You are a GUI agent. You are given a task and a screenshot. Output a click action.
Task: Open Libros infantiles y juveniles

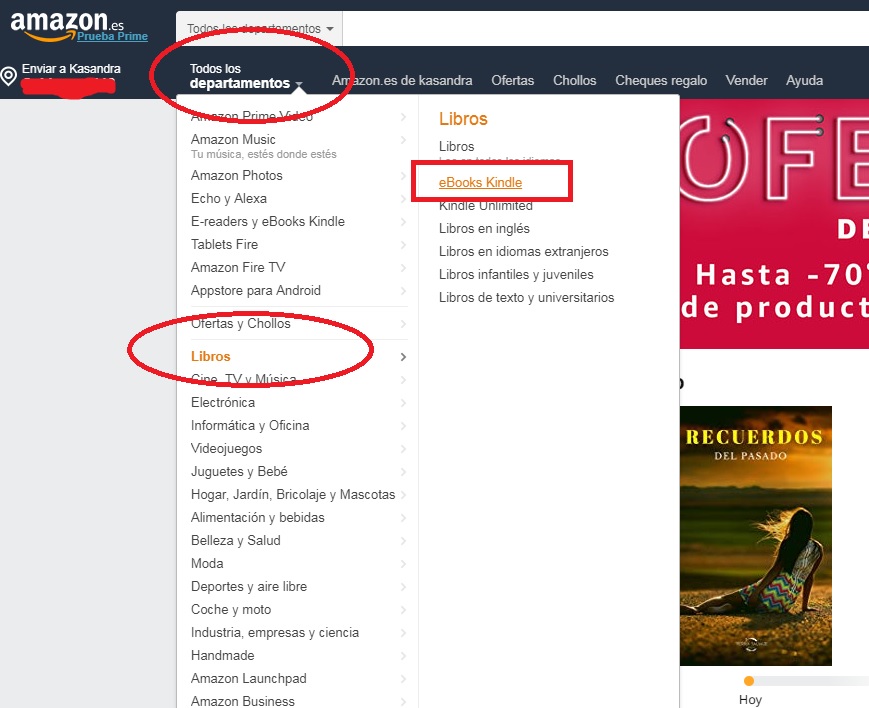517,274
